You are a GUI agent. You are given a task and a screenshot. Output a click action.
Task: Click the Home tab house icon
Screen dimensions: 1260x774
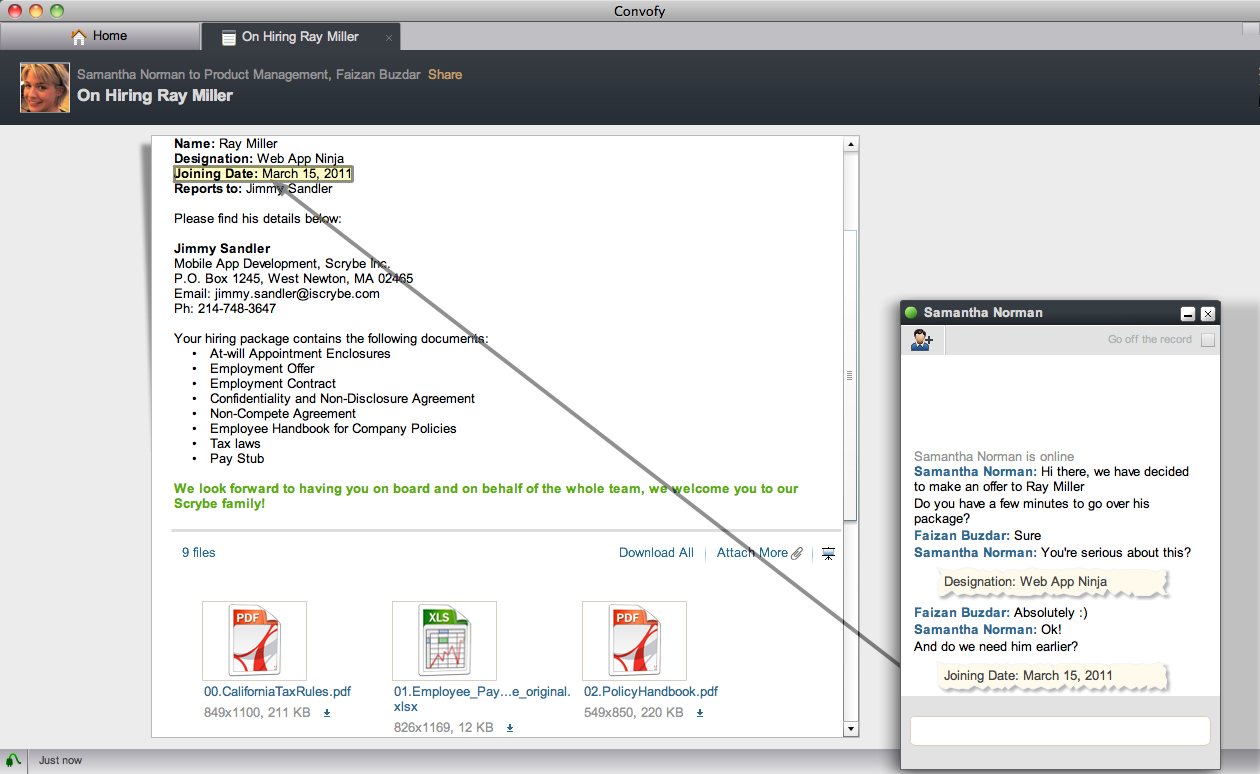79,36
